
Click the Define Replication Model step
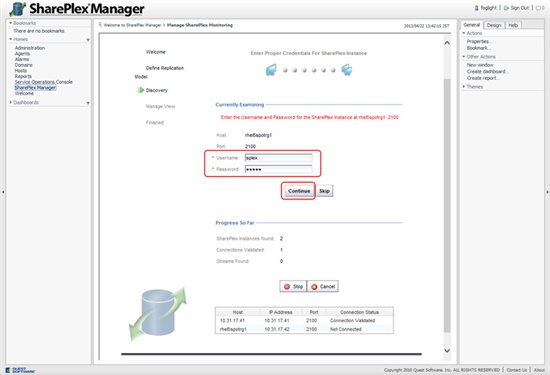[x=159, y=72]
